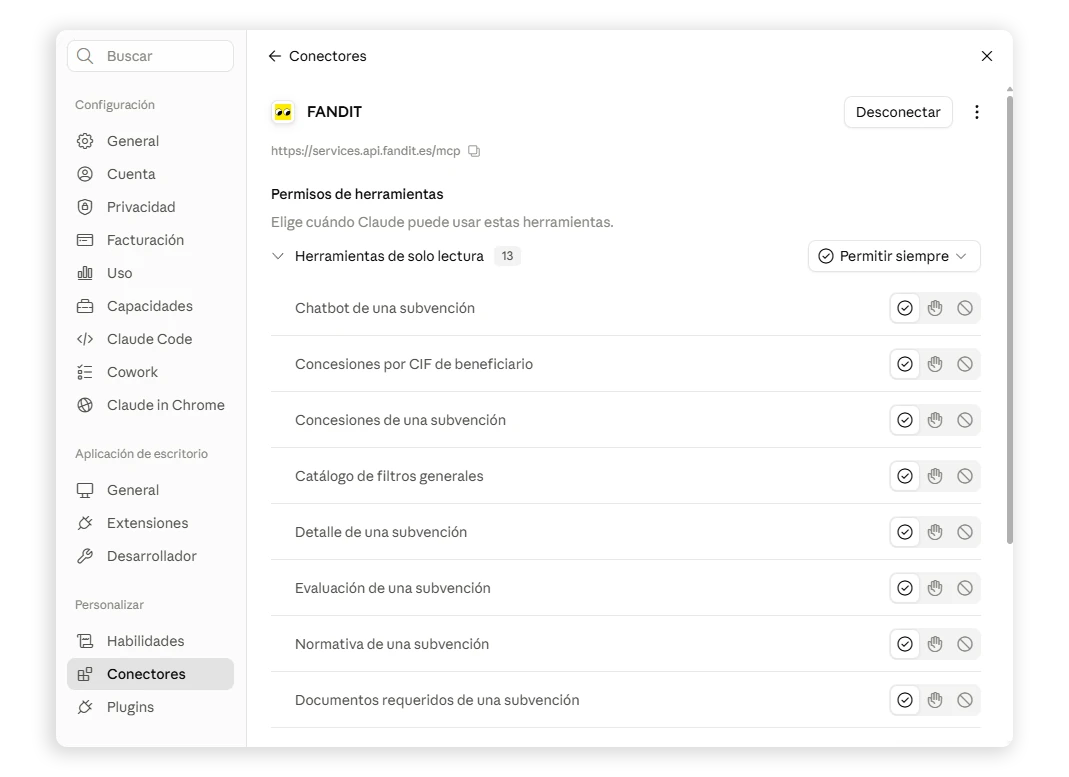
Task: Always allow Documentos requeridos de una subvención
Action: (x=905, y=700)
